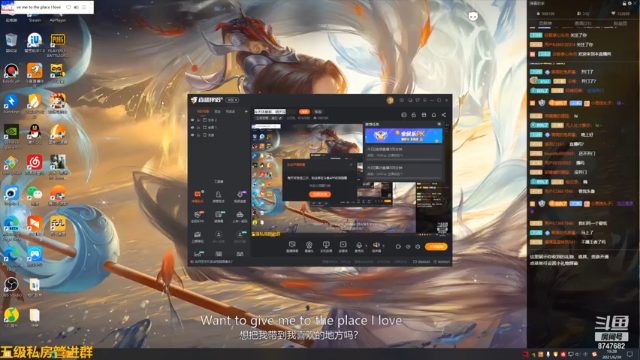Click the bell notification icon above preview
This screenshot has width=640, height=360.
pyautogui.click(x=434, y=115)
